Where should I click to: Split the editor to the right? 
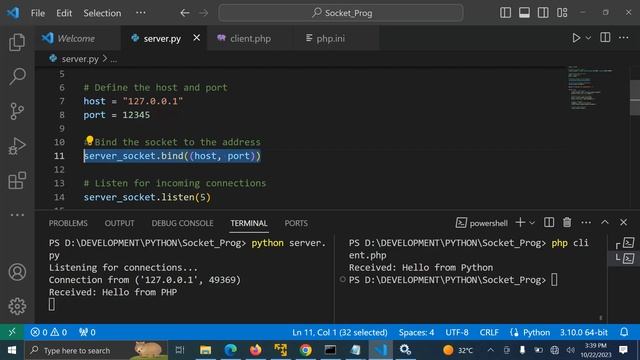(x=605, y=38)
